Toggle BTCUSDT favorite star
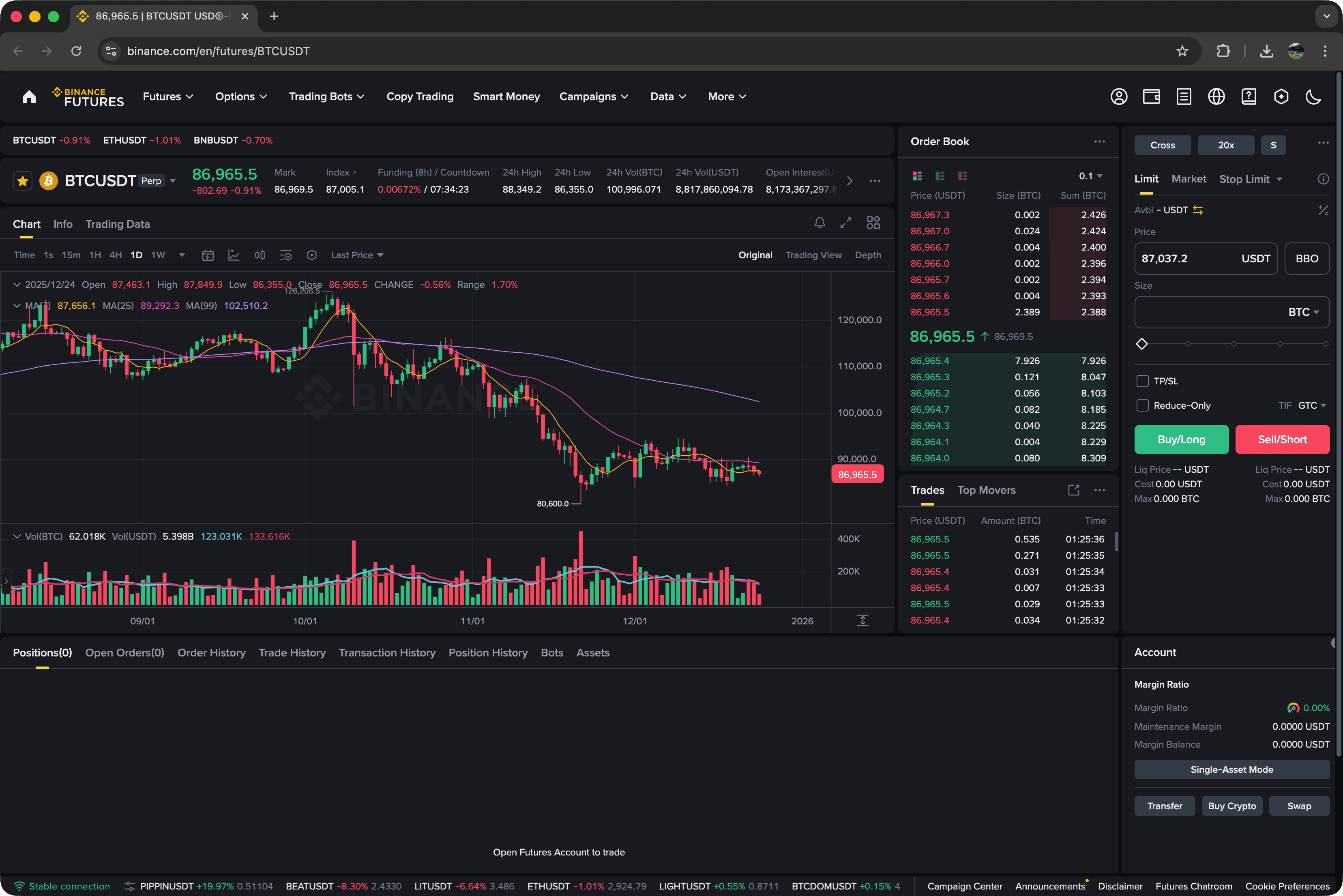Viewport: 1343px width, 896px height. tap(23, 181)
